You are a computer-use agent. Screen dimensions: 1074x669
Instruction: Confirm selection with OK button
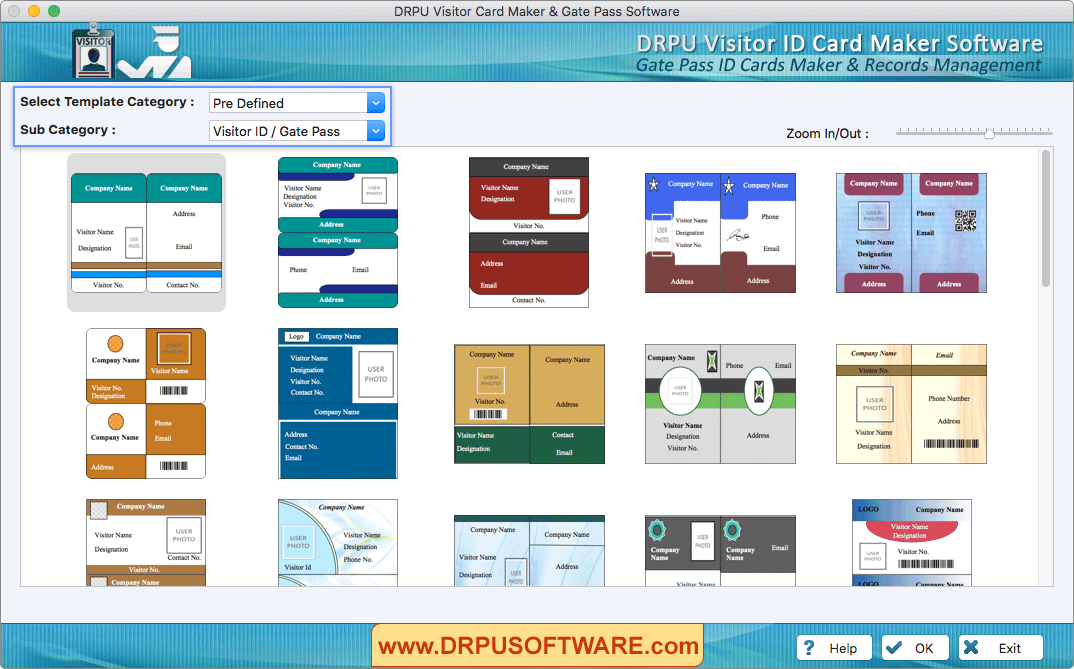click(914, 648)
